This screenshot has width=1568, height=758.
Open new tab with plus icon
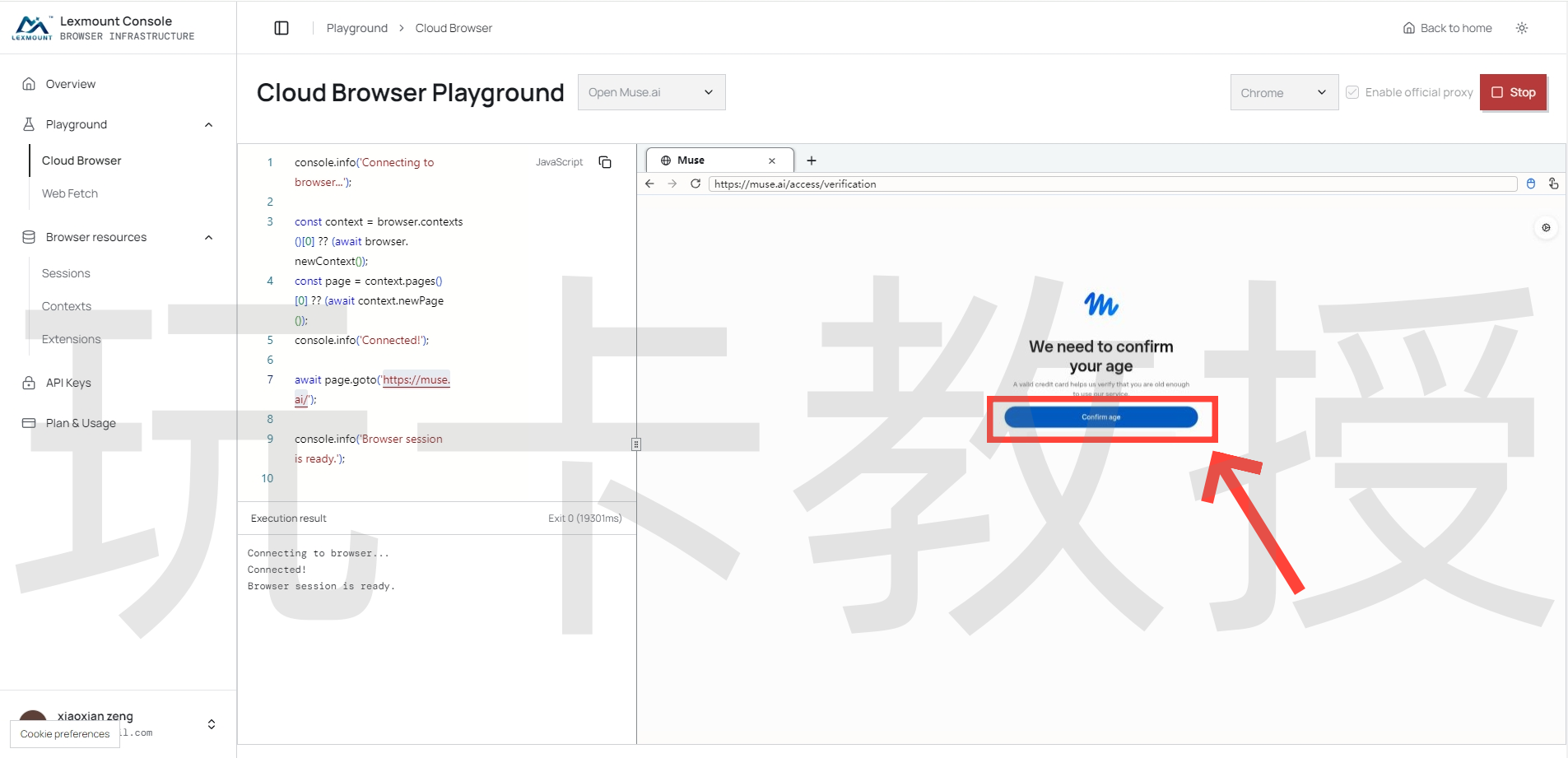tap(812, 160)
